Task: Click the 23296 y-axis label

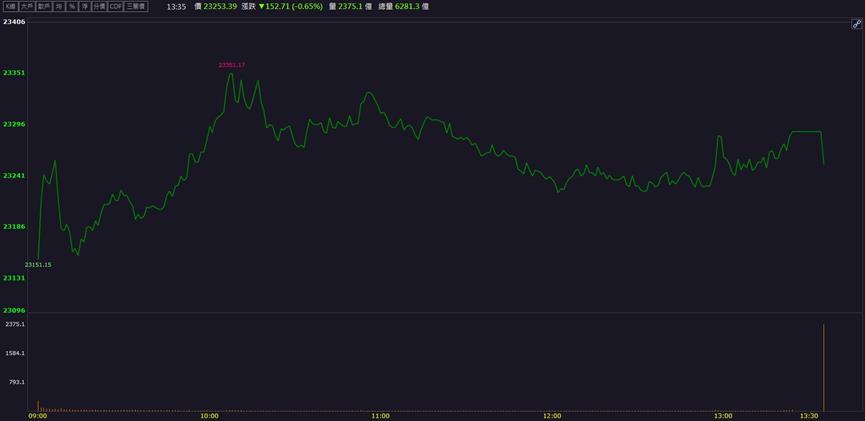Action: click(14, 124)
